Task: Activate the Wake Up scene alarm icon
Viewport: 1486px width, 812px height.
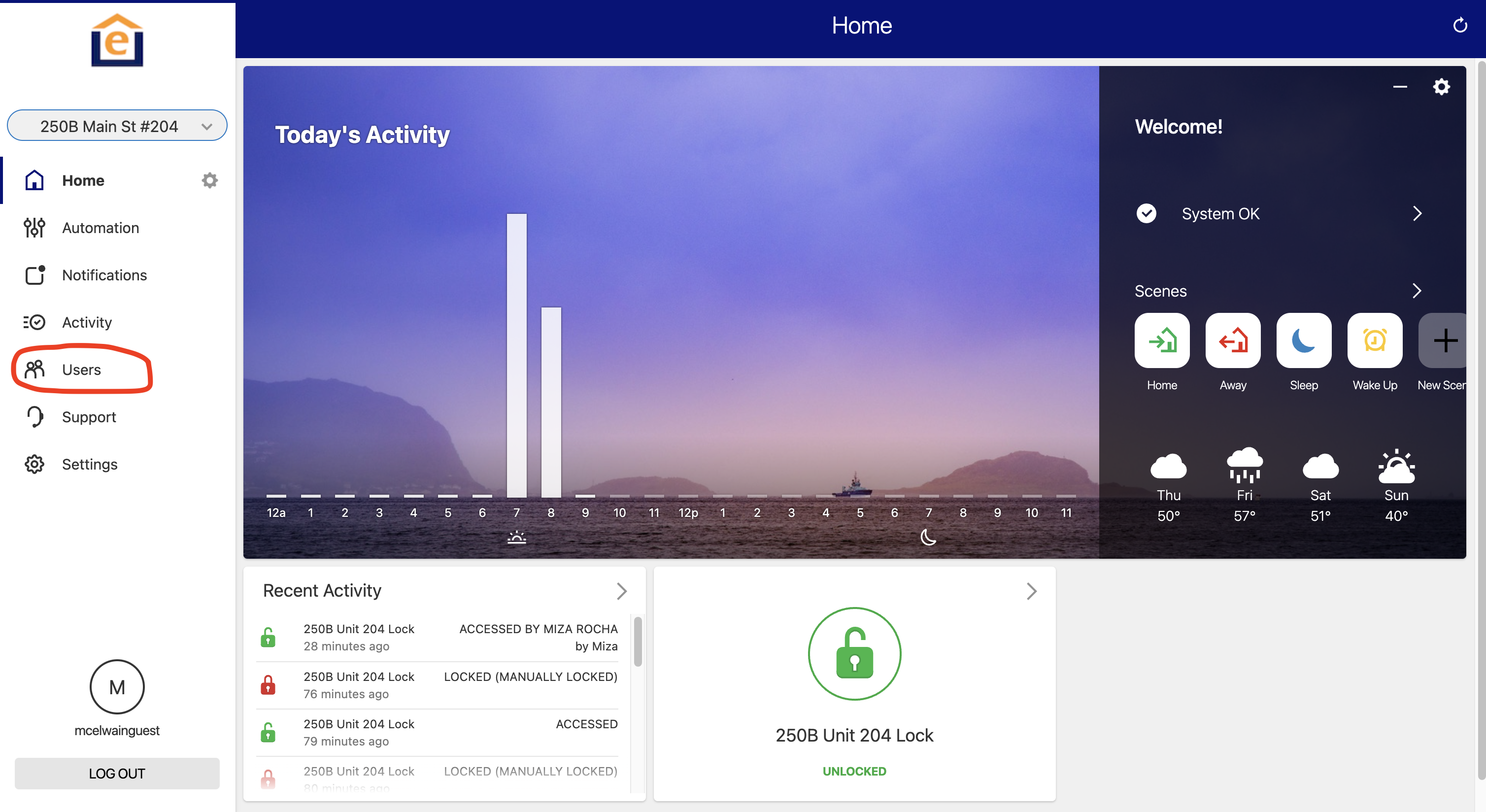Action: point(1375,340)
